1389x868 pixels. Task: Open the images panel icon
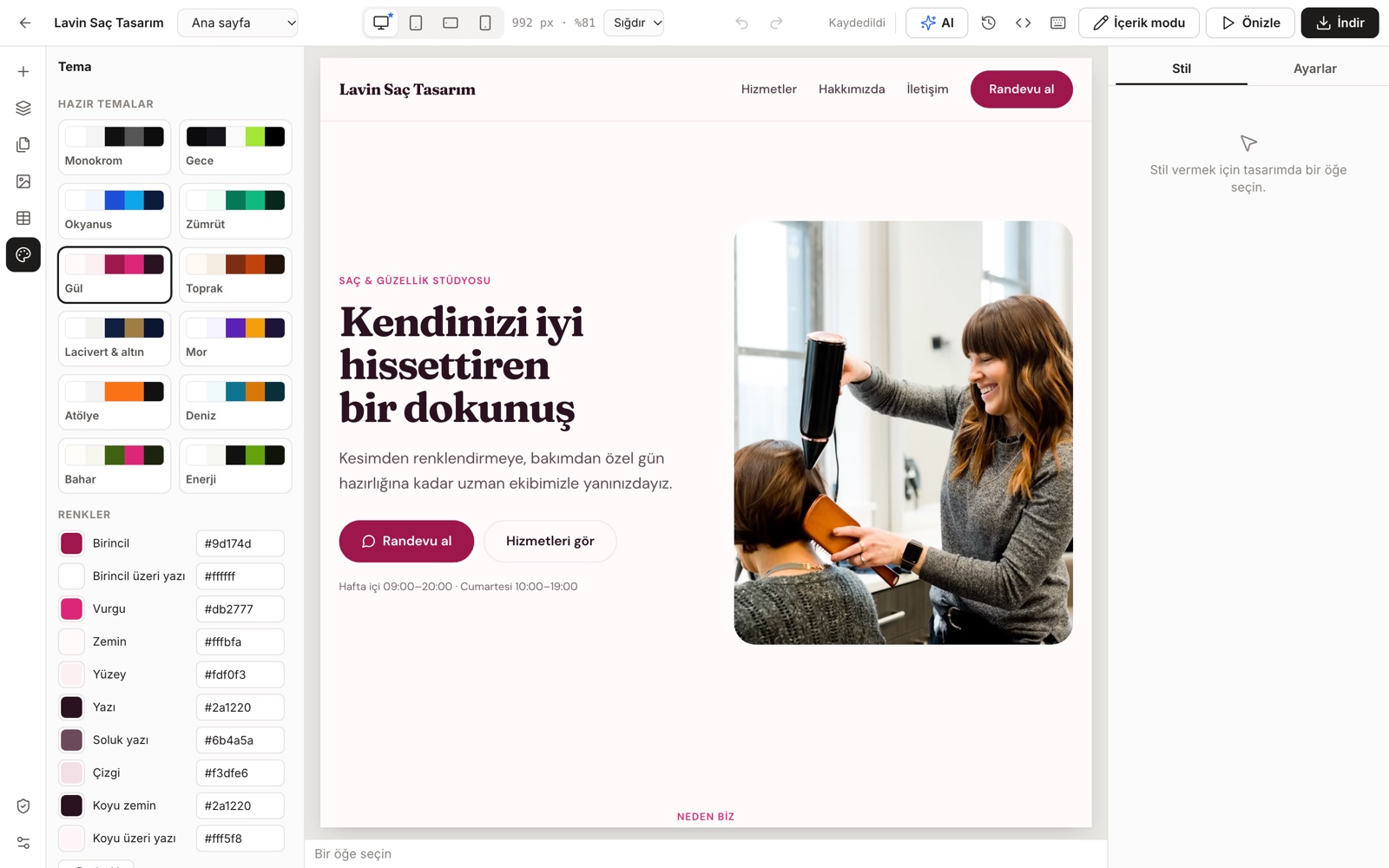[23, 181]
